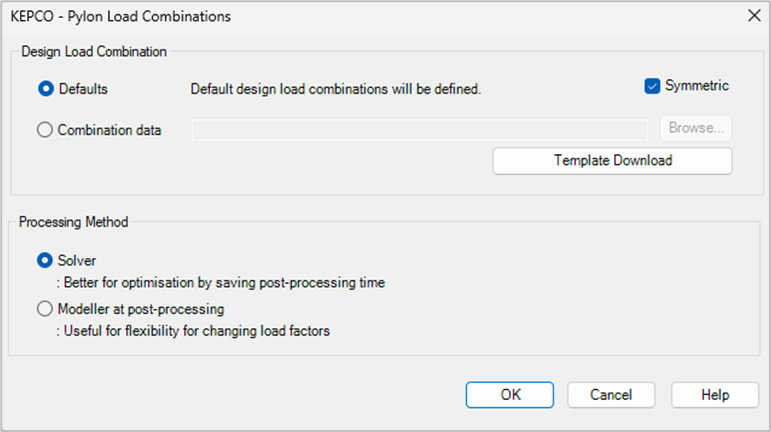Pick Modeller at post-processing radio option

click(45, 310)
